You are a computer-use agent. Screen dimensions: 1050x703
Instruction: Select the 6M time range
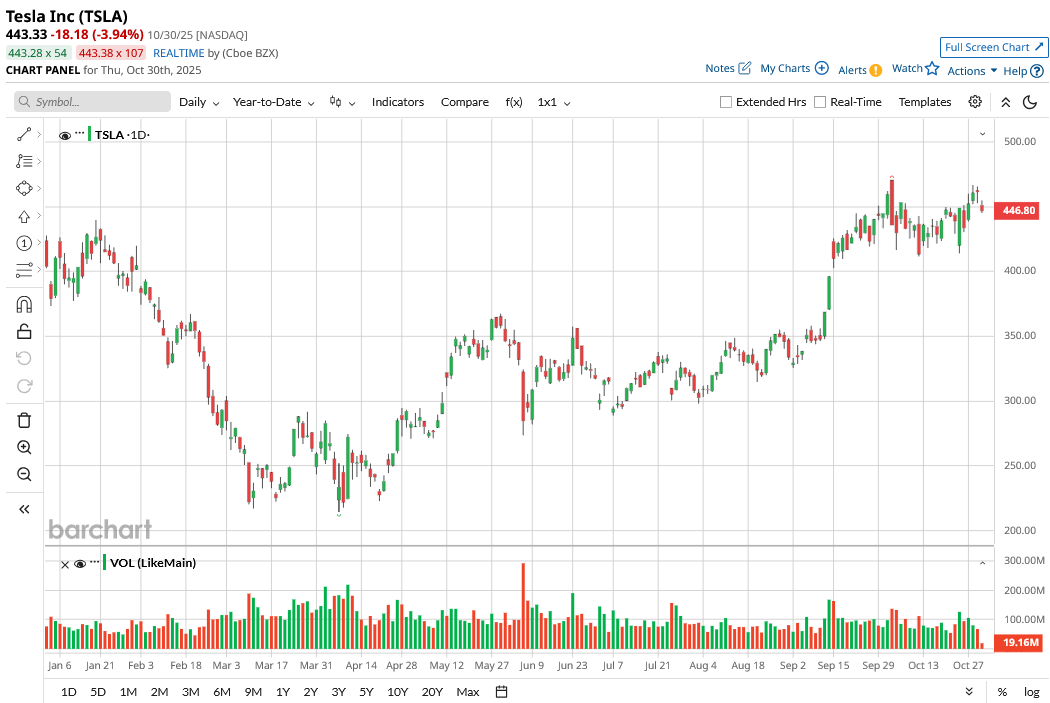tap(222, 692)
